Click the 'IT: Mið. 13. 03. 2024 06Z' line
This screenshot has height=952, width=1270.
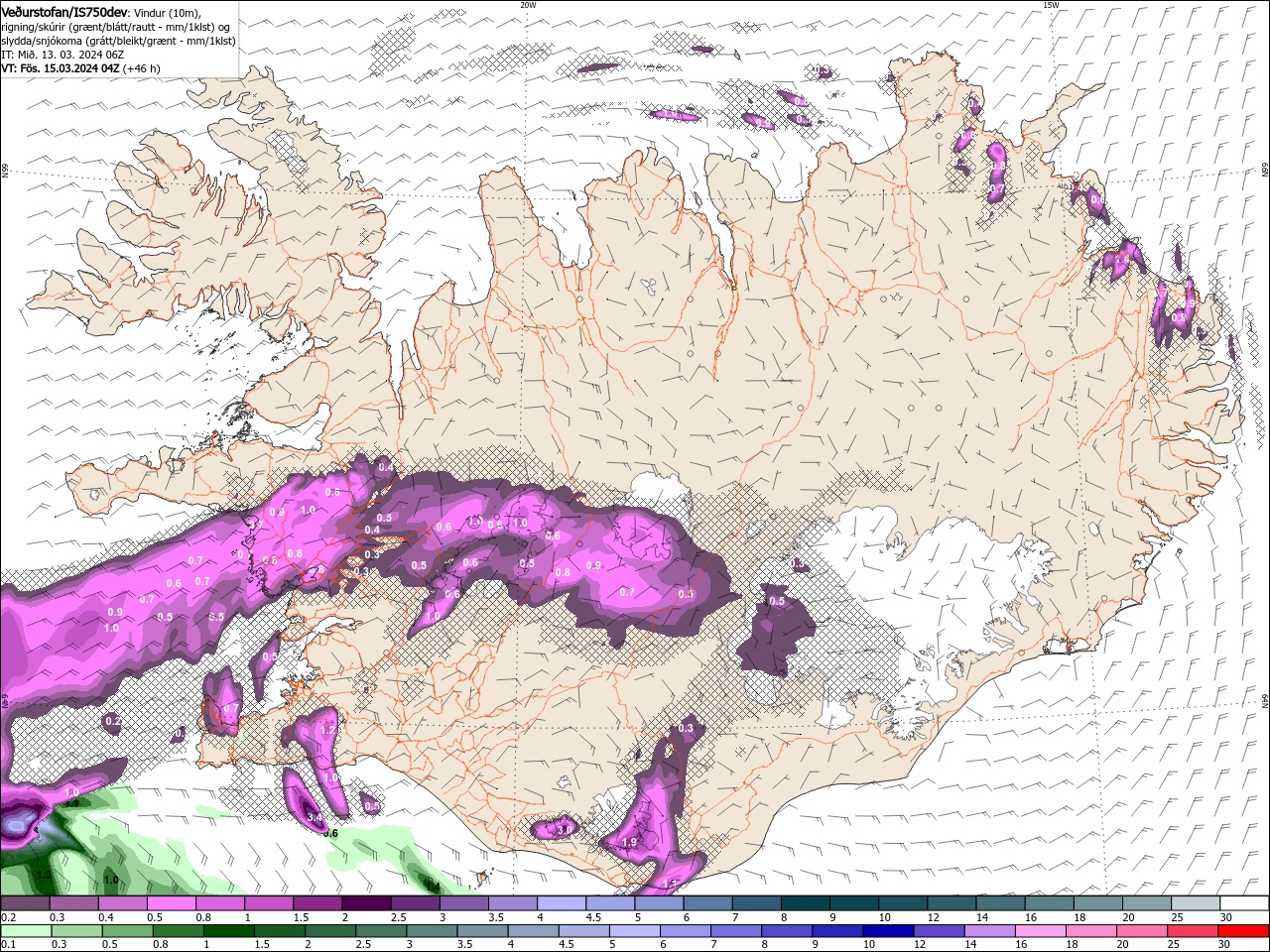click(63, 55)
